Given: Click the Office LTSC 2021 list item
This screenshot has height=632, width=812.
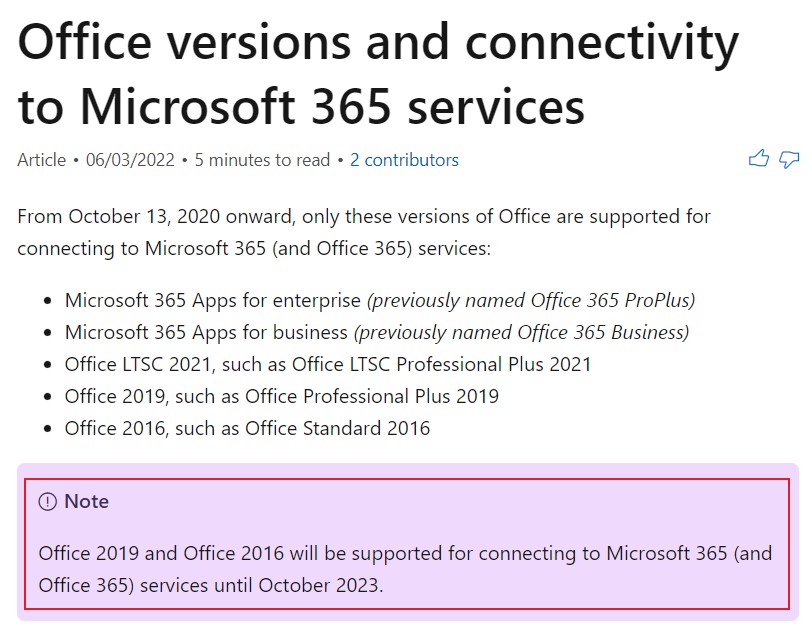Looking at the screenshot, I should pyautogui.click(x=328, y=364).
